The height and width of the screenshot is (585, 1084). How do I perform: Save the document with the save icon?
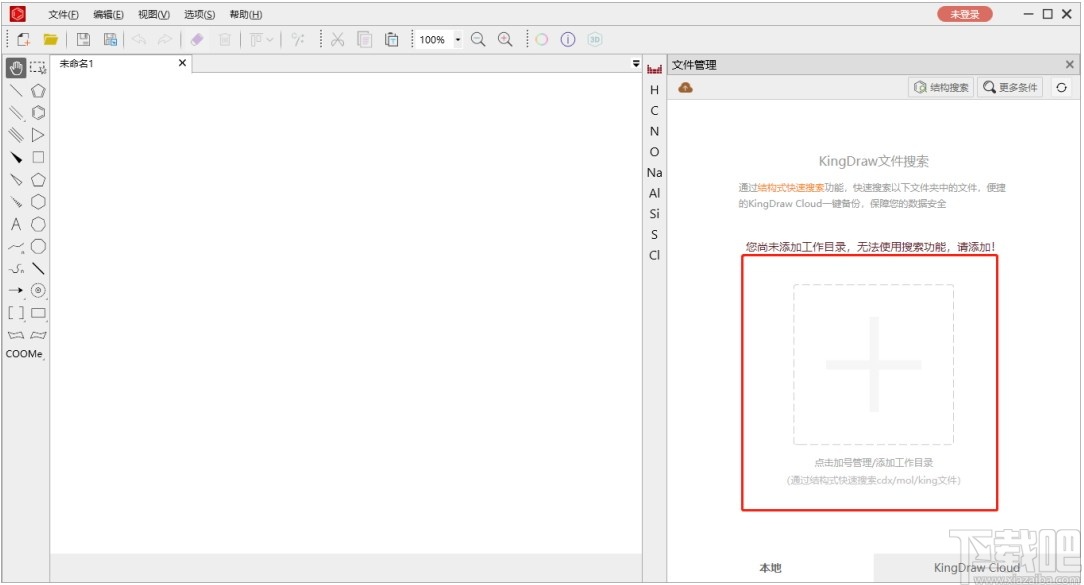tap(82, 39)
